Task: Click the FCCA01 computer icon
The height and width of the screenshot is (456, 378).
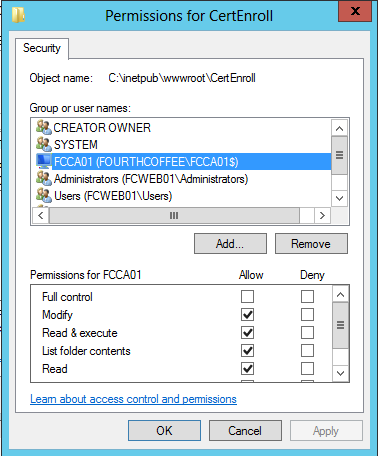Action: tap(44, 161)
